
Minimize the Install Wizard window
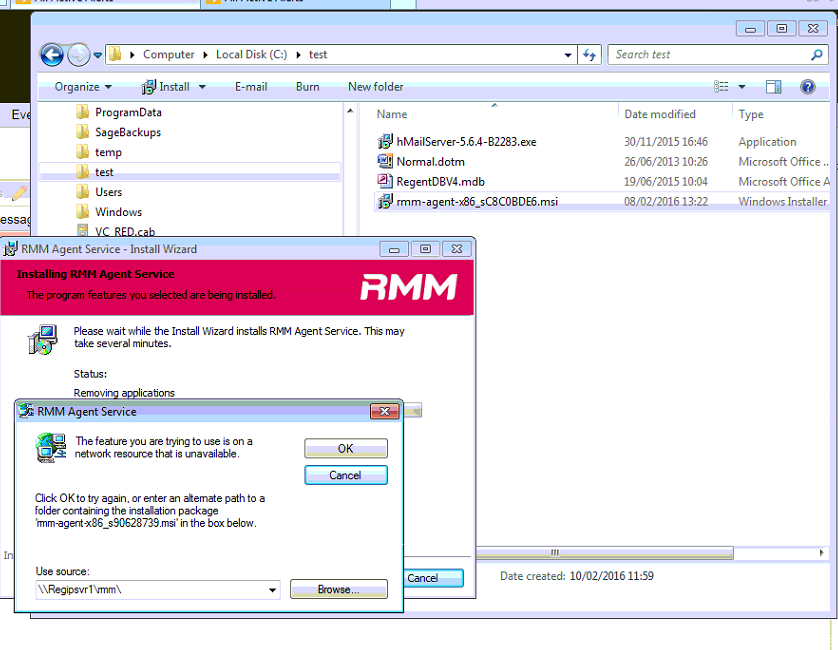pyautogui.click(x=394, y=249)
